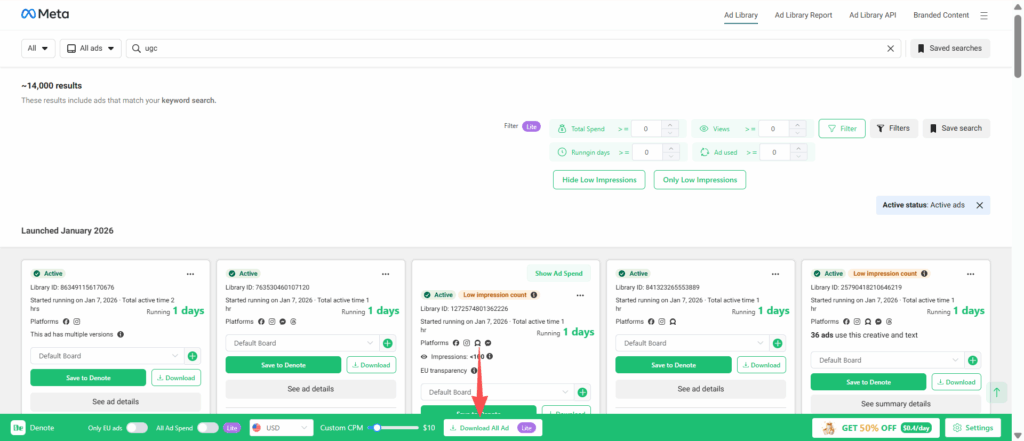This screenshot has height=441, width=1024.
Task: Open the All country dropdown
Action: point(39,48)
